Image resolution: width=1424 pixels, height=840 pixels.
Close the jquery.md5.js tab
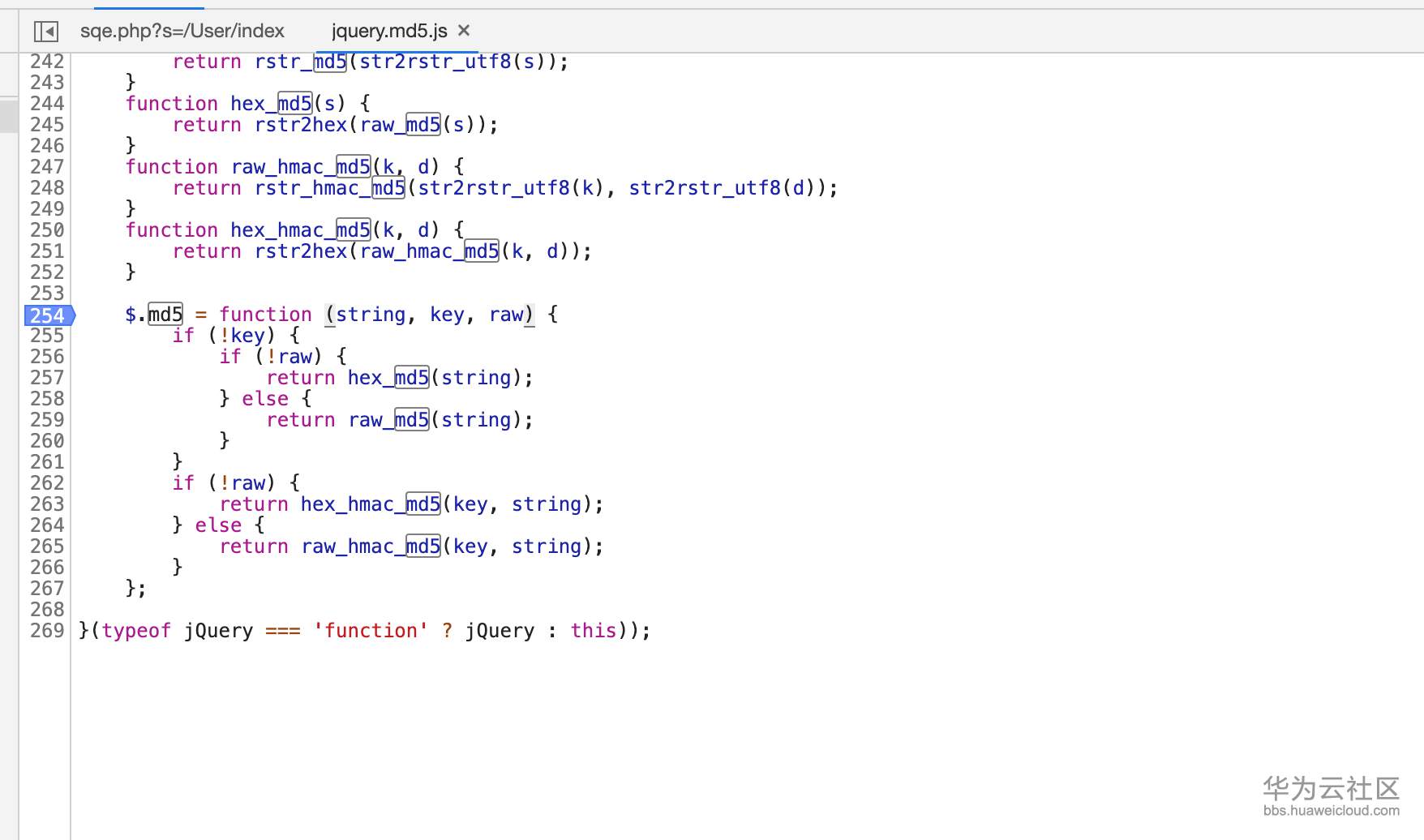click(x=464, y=31)
